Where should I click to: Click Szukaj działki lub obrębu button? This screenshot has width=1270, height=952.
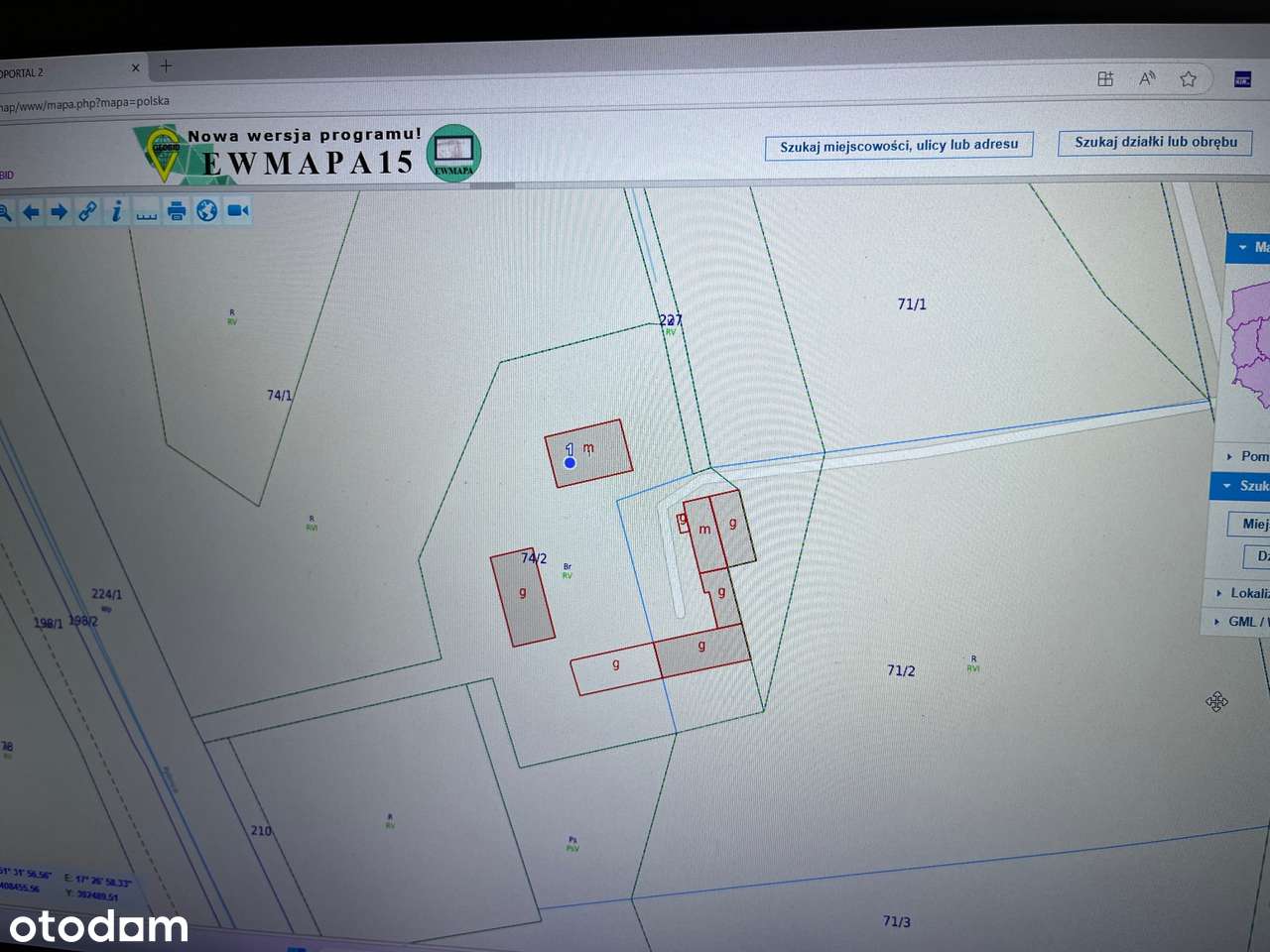pyautogui.click(x=1156, y=142)
